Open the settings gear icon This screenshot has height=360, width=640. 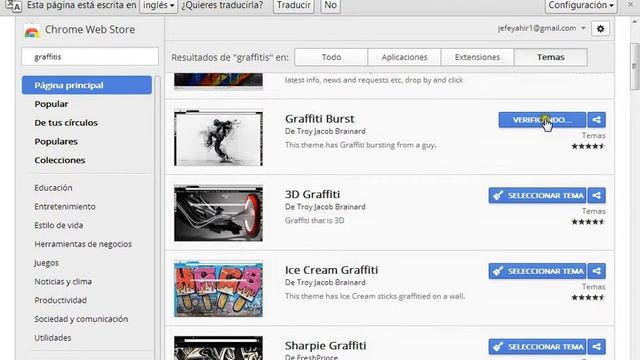(x=600, y=29)
